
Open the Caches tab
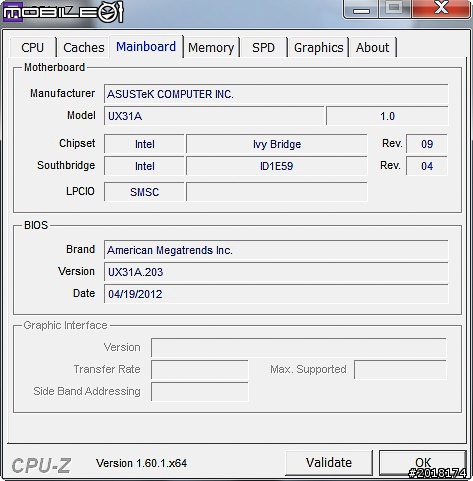(x=84, y=47)
